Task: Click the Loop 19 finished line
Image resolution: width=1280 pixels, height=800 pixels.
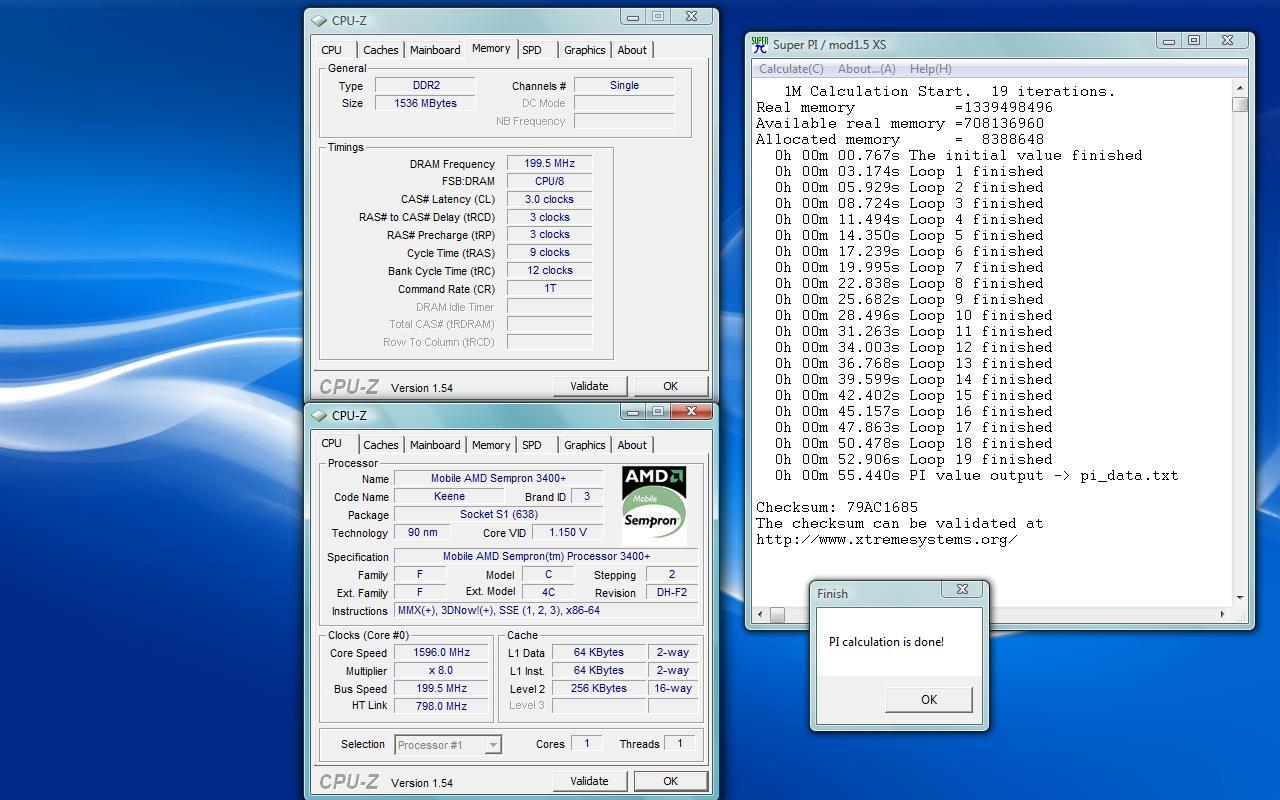Action: [913, 459]
